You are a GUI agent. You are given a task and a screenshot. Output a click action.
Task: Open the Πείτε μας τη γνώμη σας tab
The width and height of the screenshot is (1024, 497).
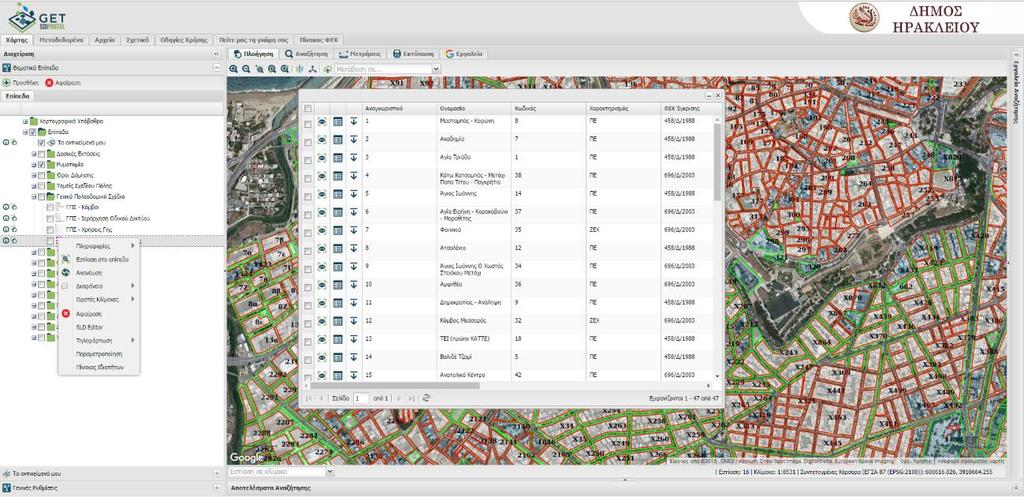(x=253, y=40)
